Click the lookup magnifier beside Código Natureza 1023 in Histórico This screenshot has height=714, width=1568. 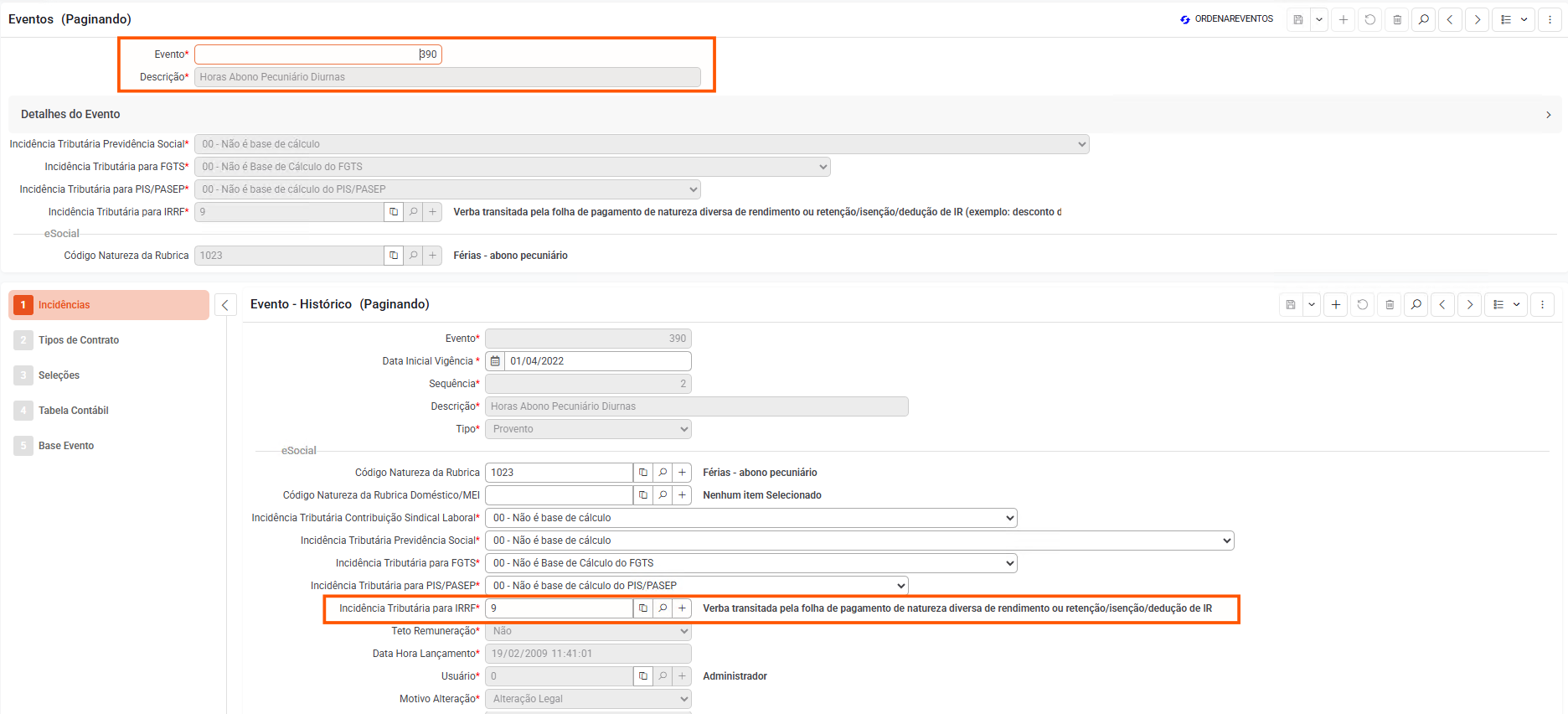tap(663, 473)
